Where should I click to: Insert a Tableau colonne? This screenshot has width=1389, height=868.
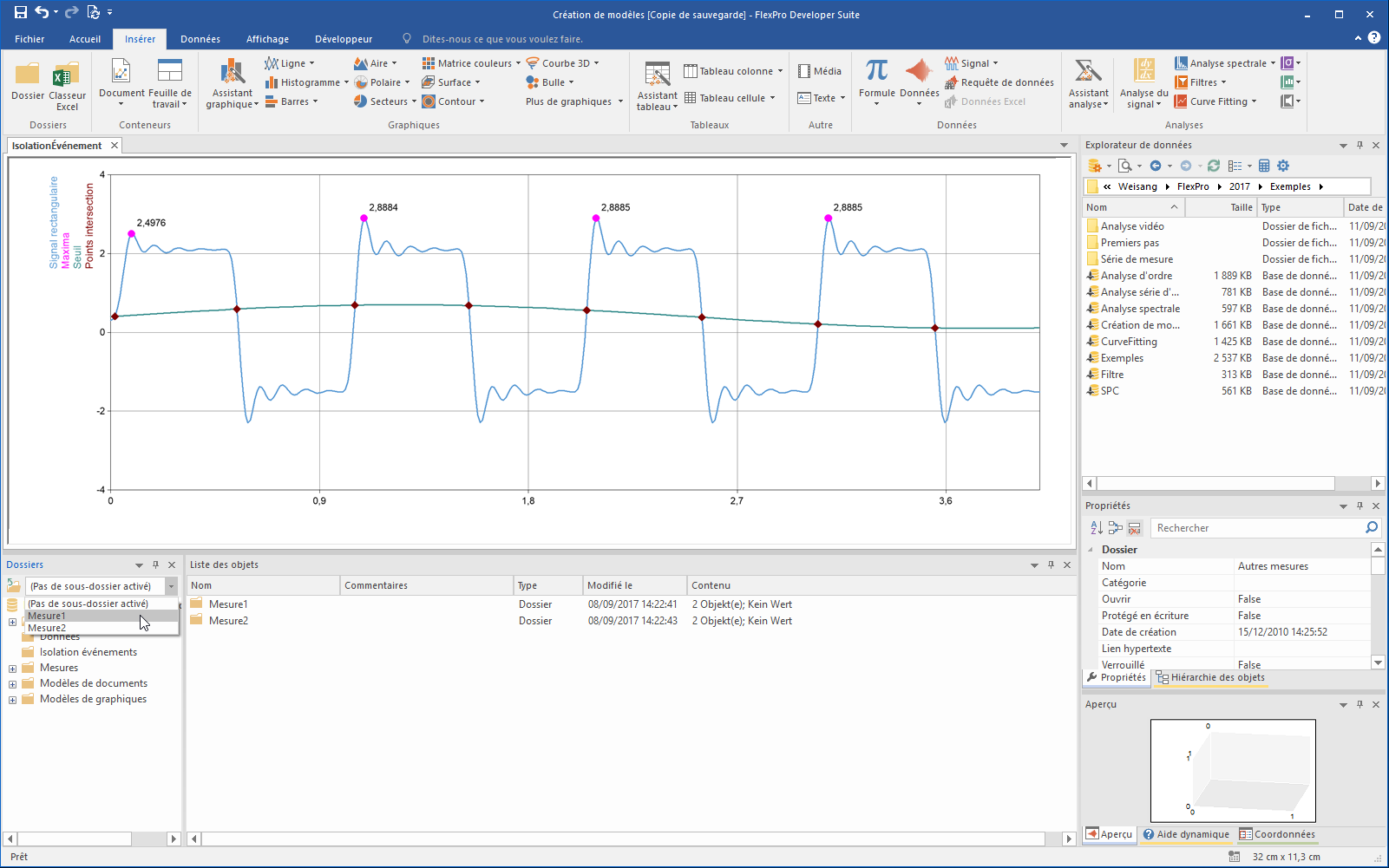(733, 71)
